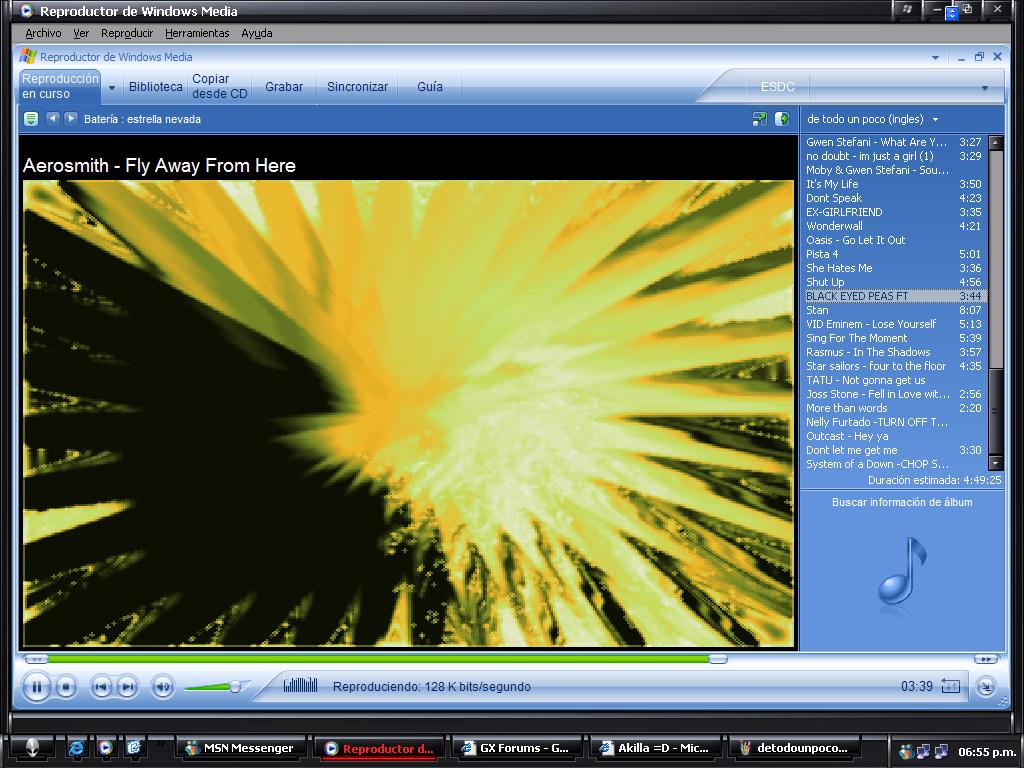The image size is (1024, 768).
Task: Expand the Reproducción en curso dropdown arrow
Action: (112, 88)
